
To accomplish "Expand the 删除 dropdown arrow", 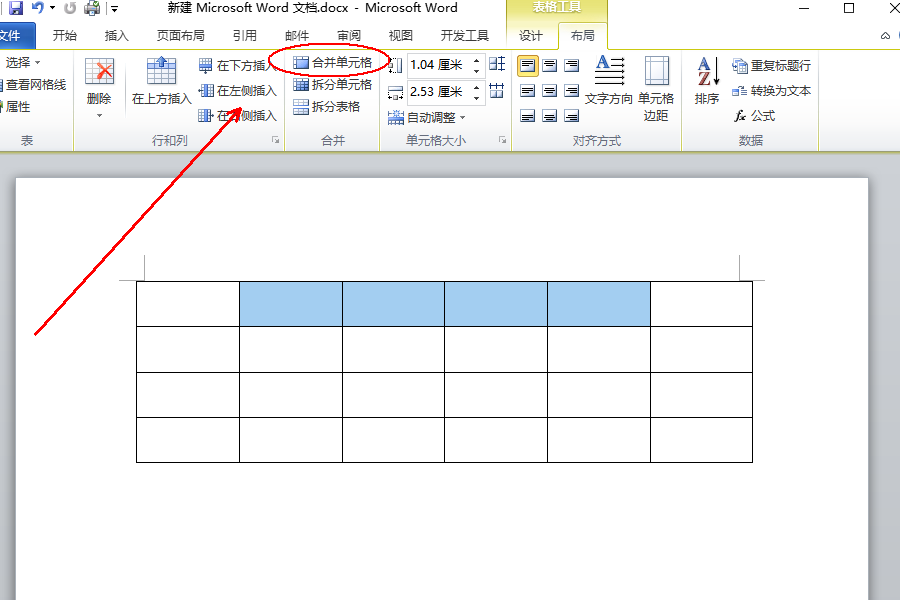I will 99,115.
